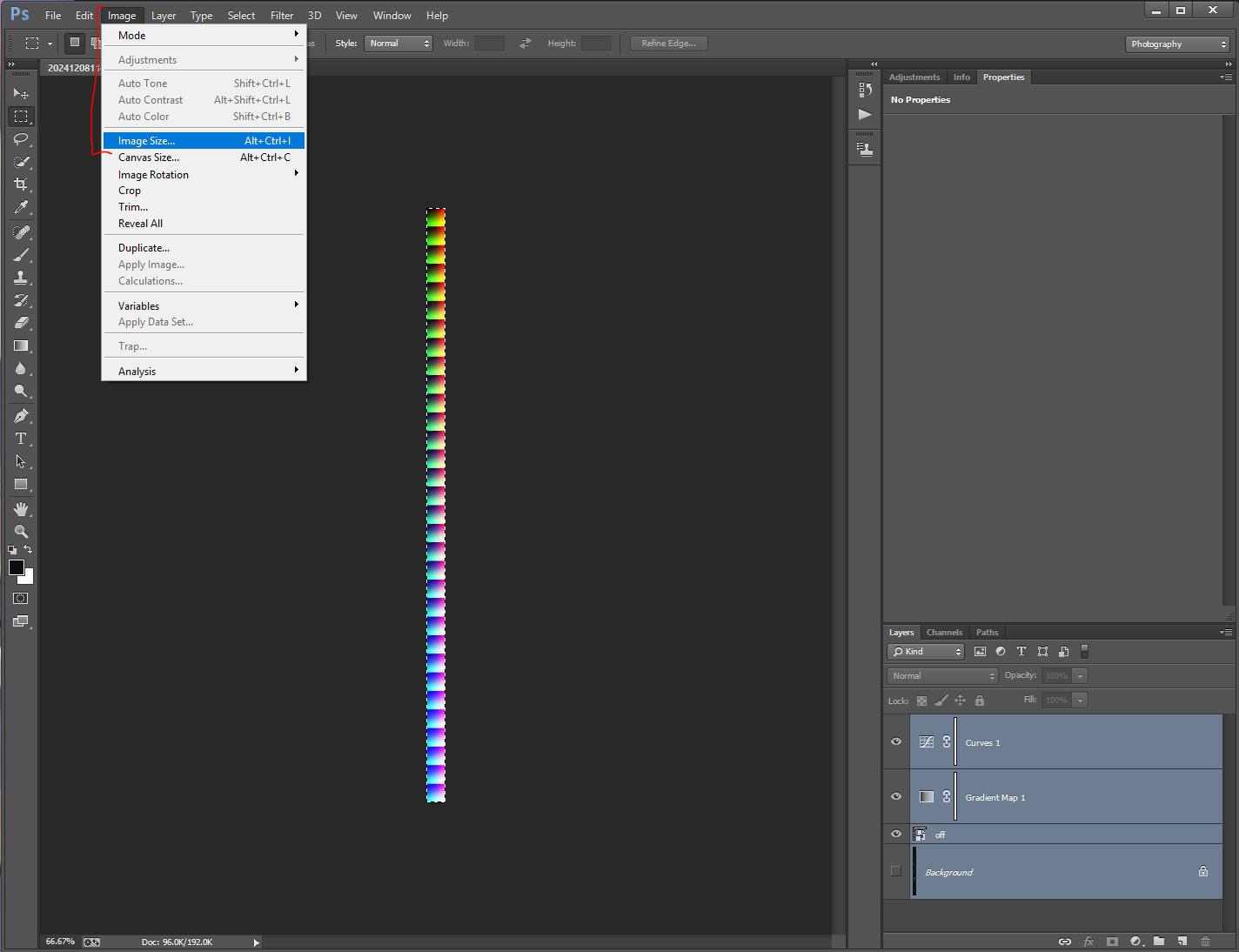The height and width of the screenshot is (952, 1239).
Task: Click the new adjustment layer icon
Action: [x=1135, y=942]
